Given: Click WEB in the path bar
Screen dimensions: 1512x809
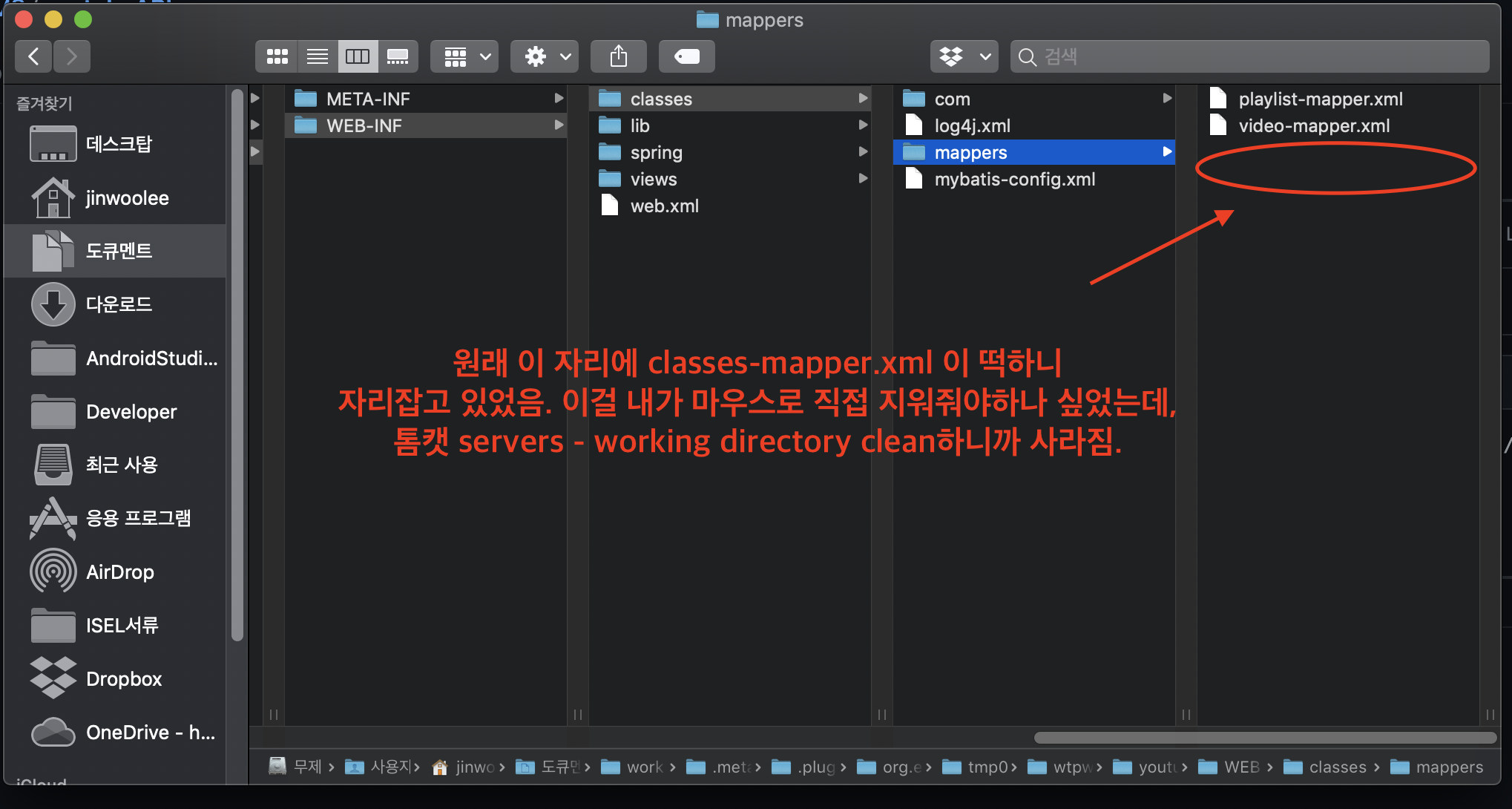Looking at the screenshot, I should [1241, 767].
